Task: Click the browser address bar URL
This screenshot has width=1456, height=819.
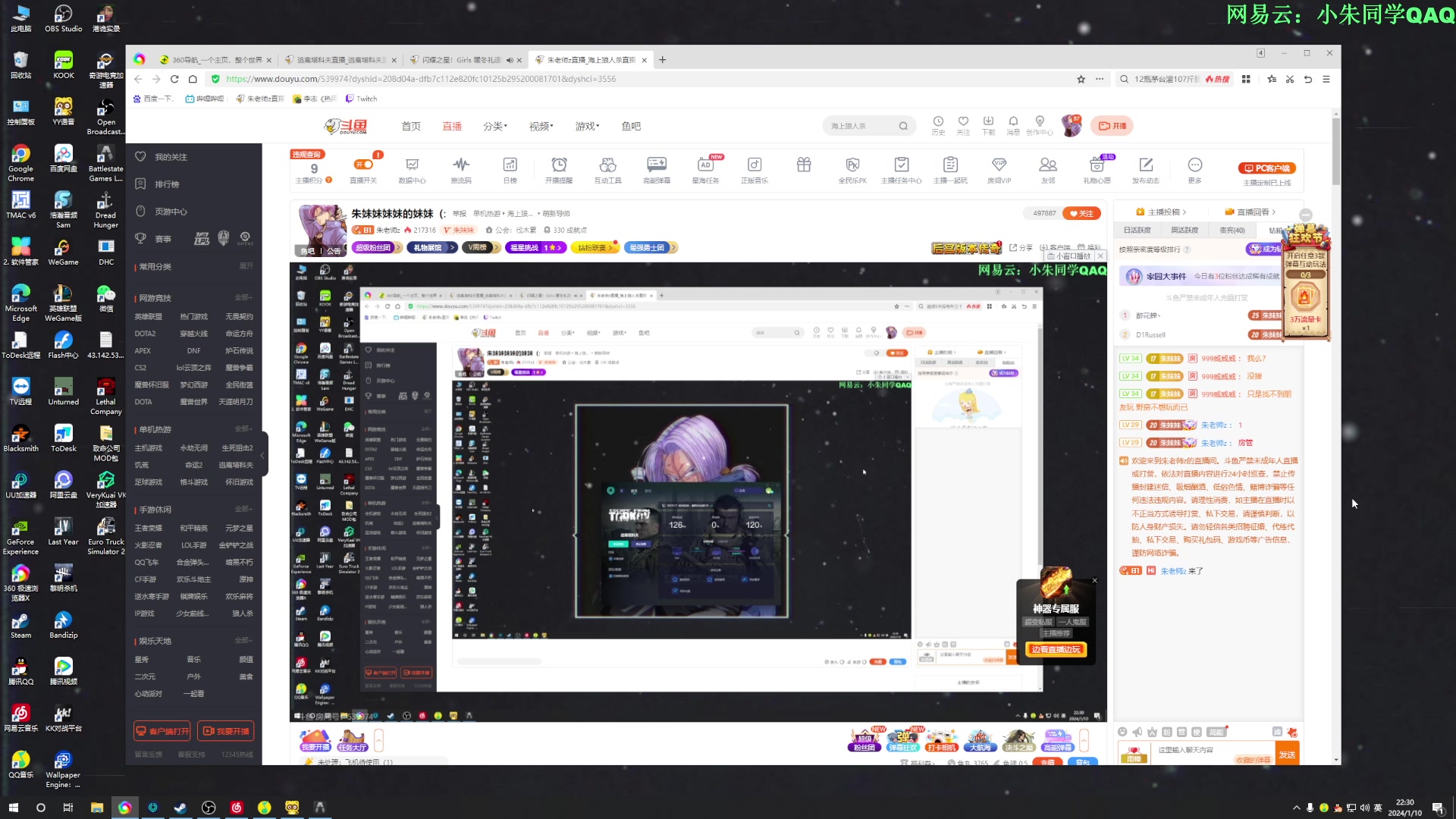Action: 420,79
